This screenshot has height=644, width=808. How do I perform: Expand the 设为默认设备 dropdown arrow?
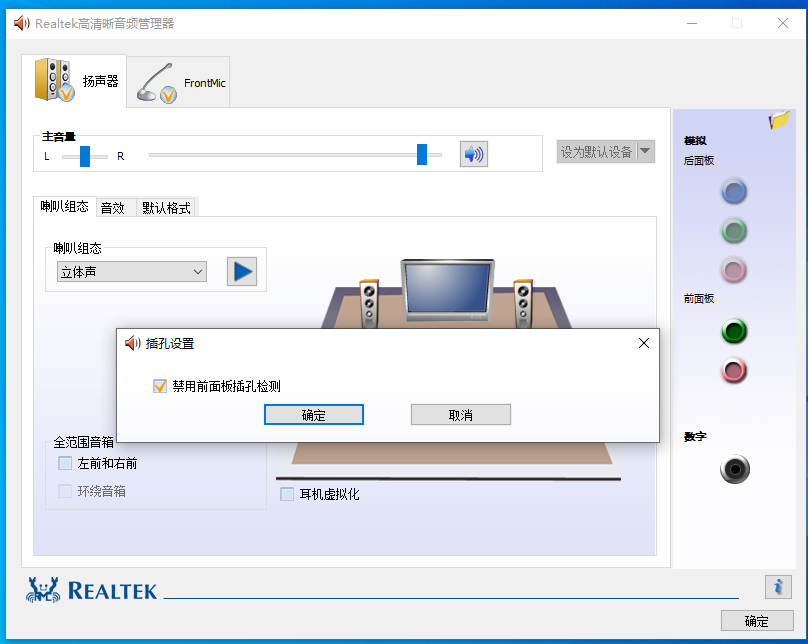point(645,152)
